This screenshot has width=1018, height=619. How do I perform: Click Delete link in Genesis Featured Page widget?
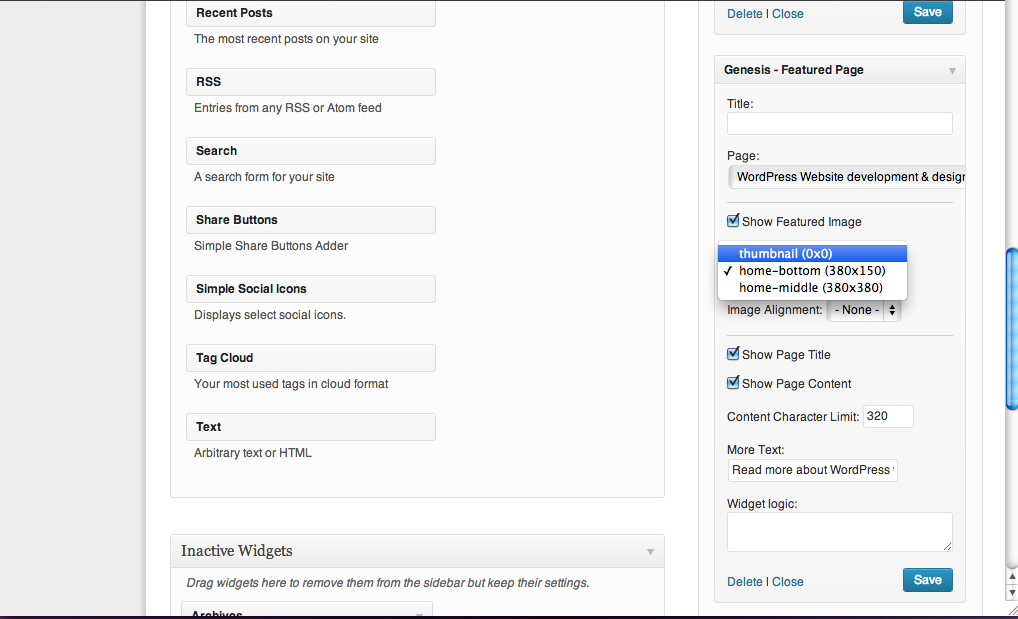coord(744,582)
